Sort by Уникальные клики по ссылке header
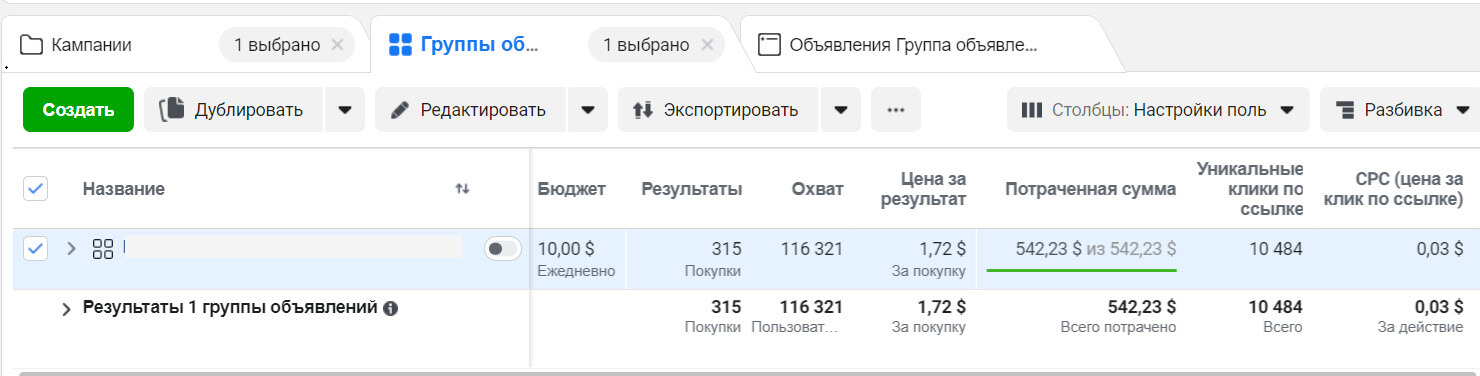This screenshot has height=376, width=1480. 1250,189
